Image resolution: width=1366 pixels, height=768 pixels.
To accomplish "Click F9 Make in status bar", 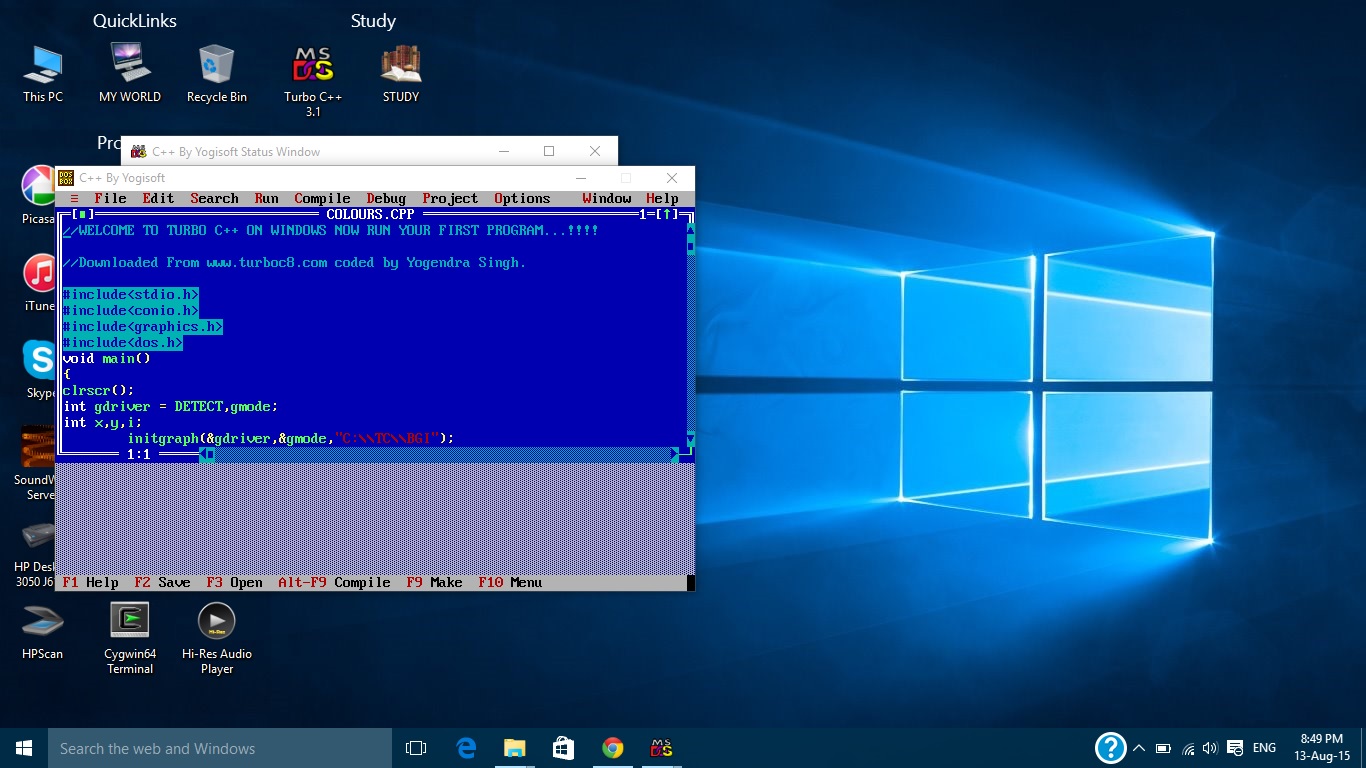I will (x=434, y=582).
